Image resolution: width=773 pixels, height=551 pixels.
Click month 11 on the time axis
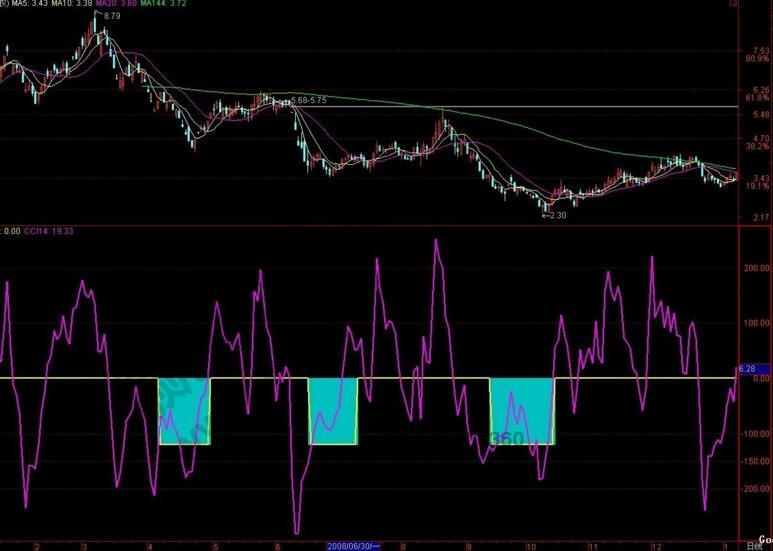pyautogui.click(x=592, y=546)
